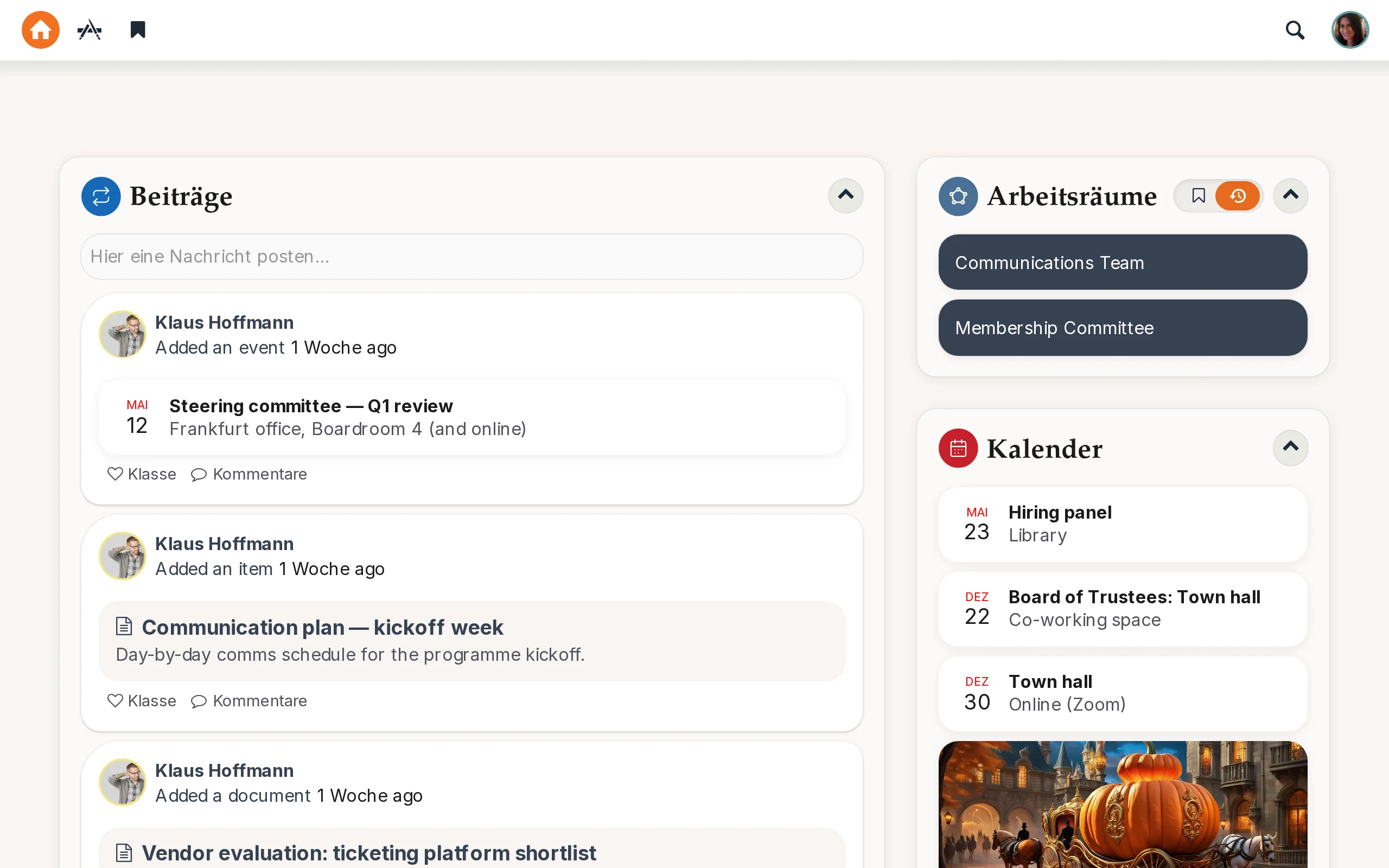Click the Arbeitsräume section icon
The width and height of the screenshot is (1389, 868).
pos(958,196)
